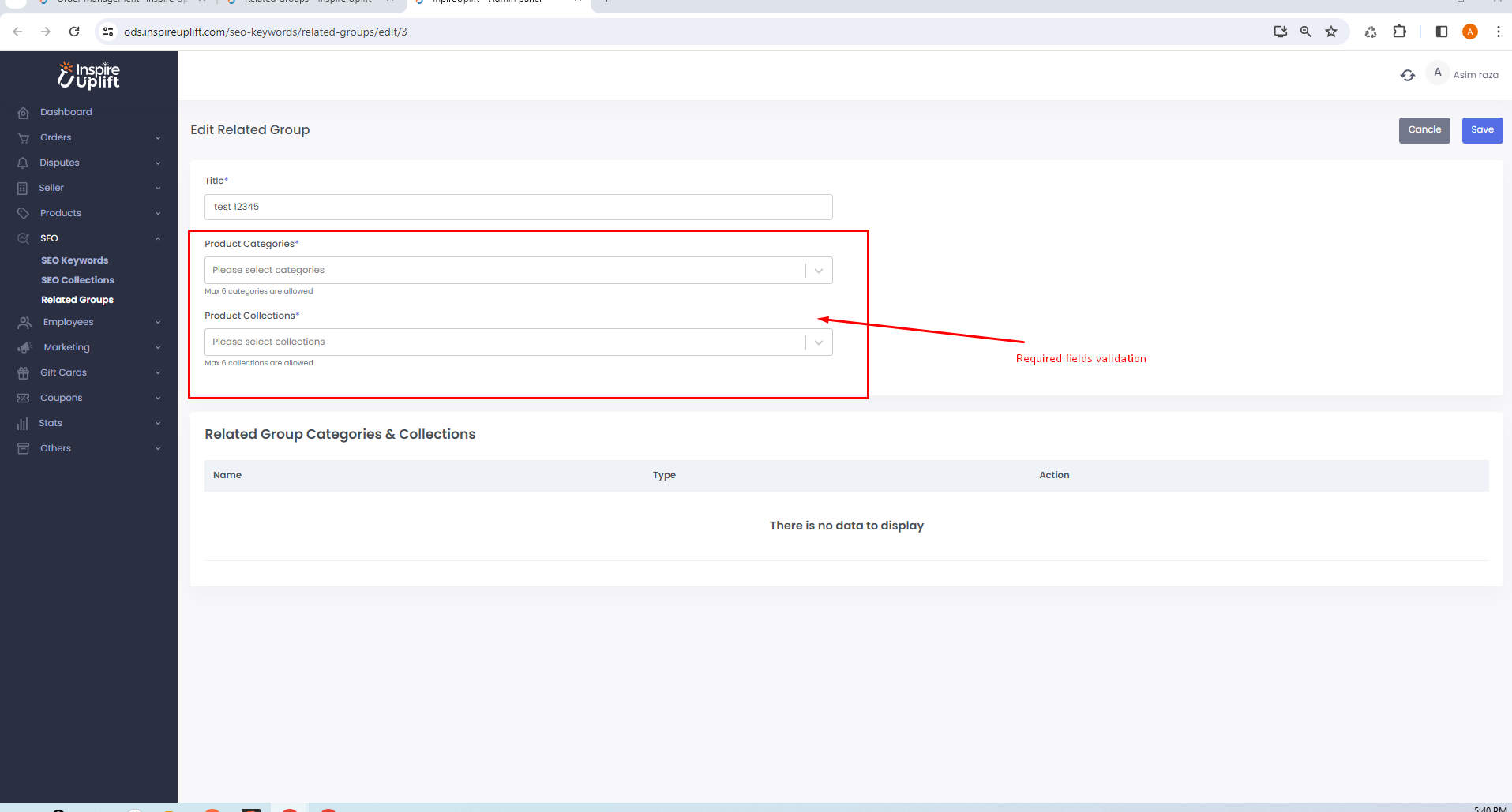Click the Dashboard home icon in sidebar

pyautogui.click(x=24, y=113)
